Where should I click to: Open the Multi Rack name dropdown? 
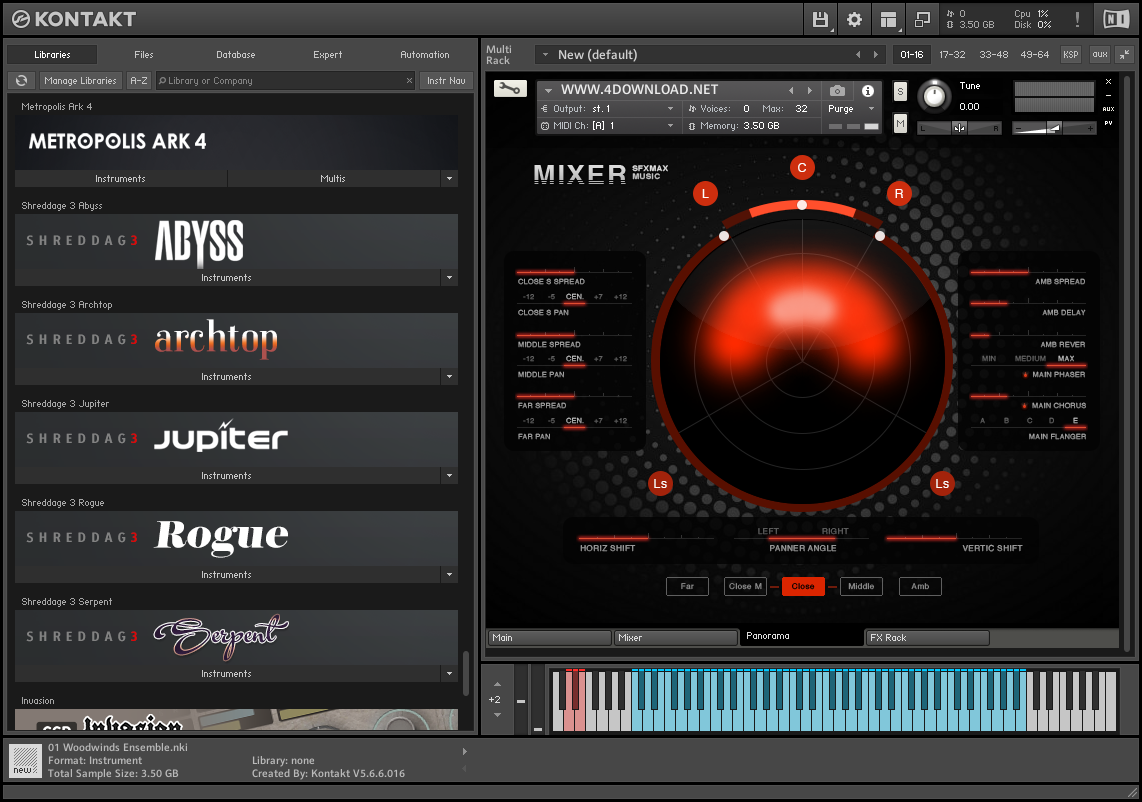pos(545,55)
